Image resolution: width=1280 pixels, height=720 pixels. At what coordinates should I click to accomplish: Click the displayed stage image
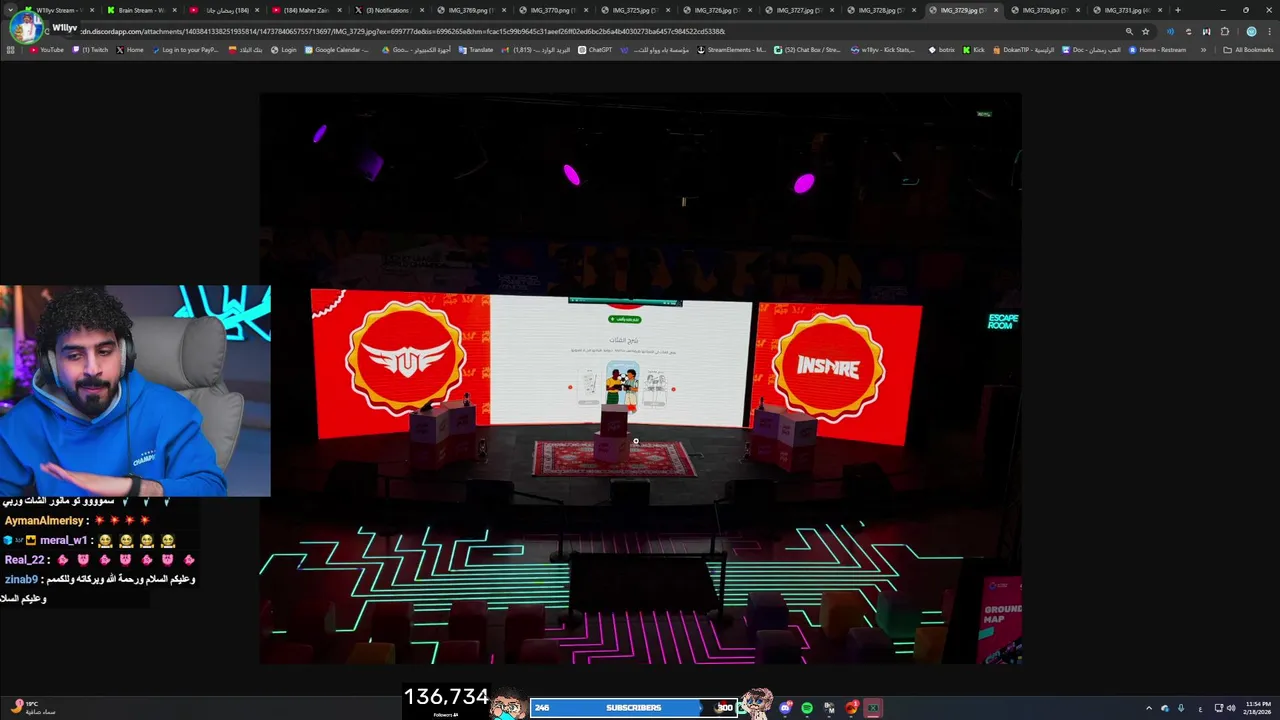pyautogui.click(x=640, y=378)
